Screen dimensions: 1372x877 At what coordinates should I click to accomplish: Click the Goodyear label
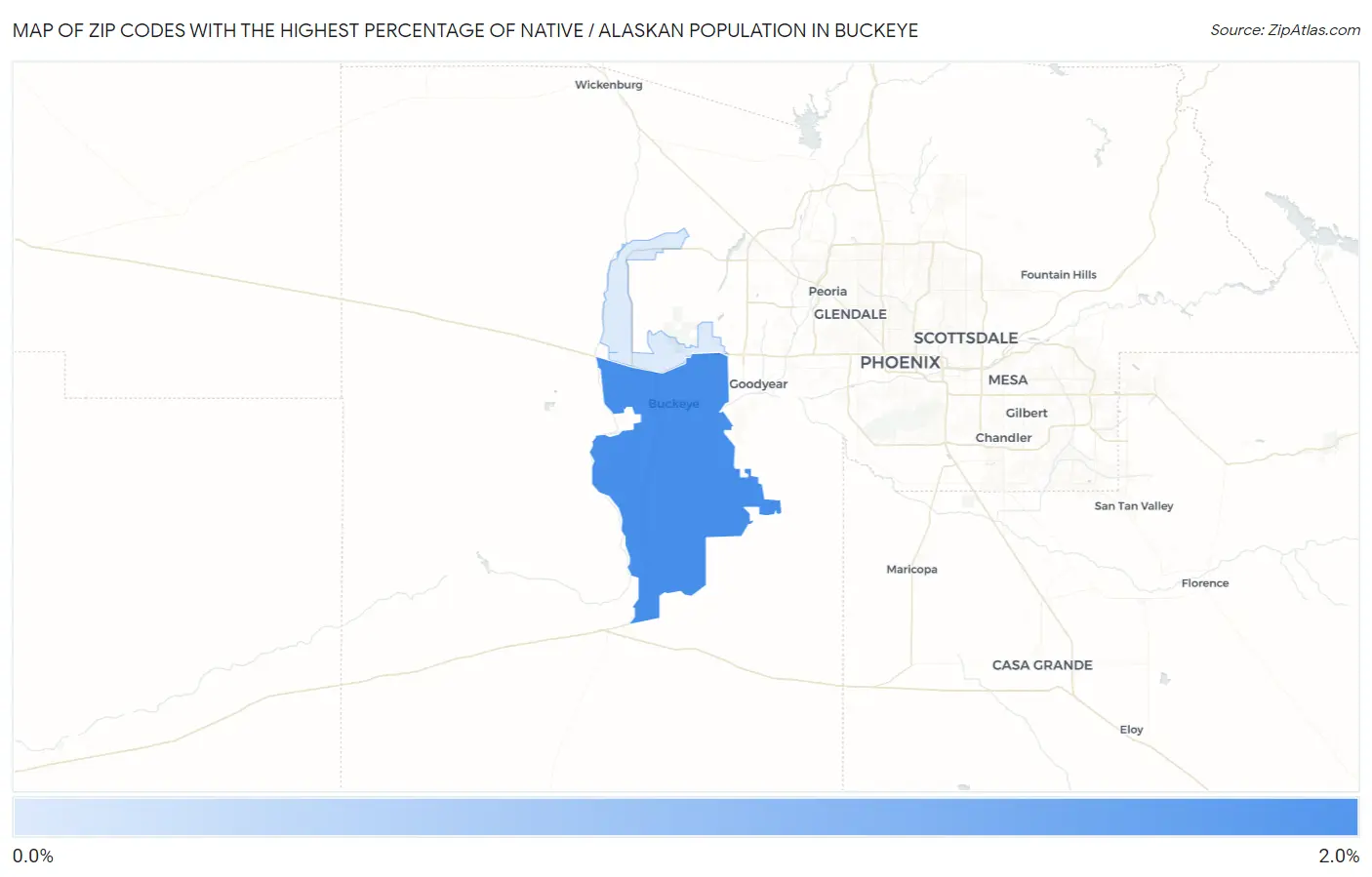click(x=758, y=384)
